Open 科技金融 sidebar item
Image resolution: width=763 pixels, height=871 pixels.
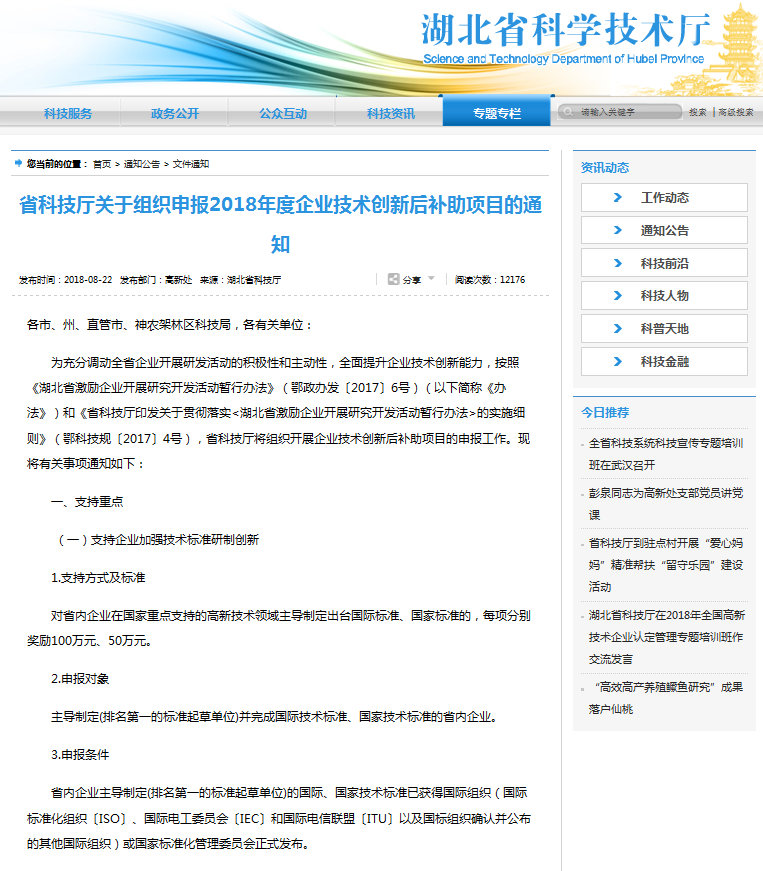[x=664, y=361]
